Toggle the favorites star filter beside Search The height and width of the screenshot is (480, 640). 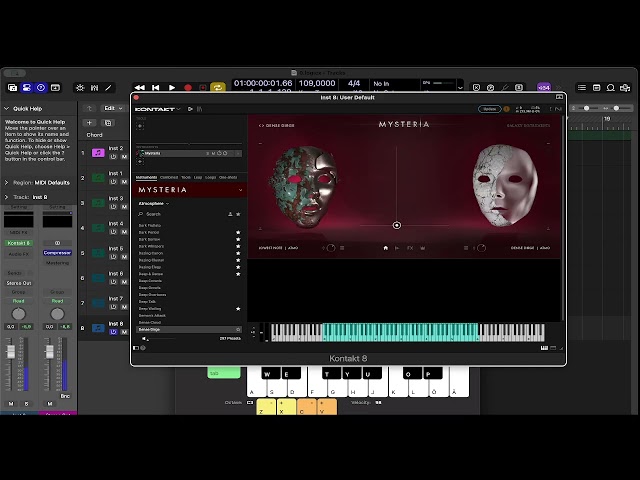[x=238, y=214]
